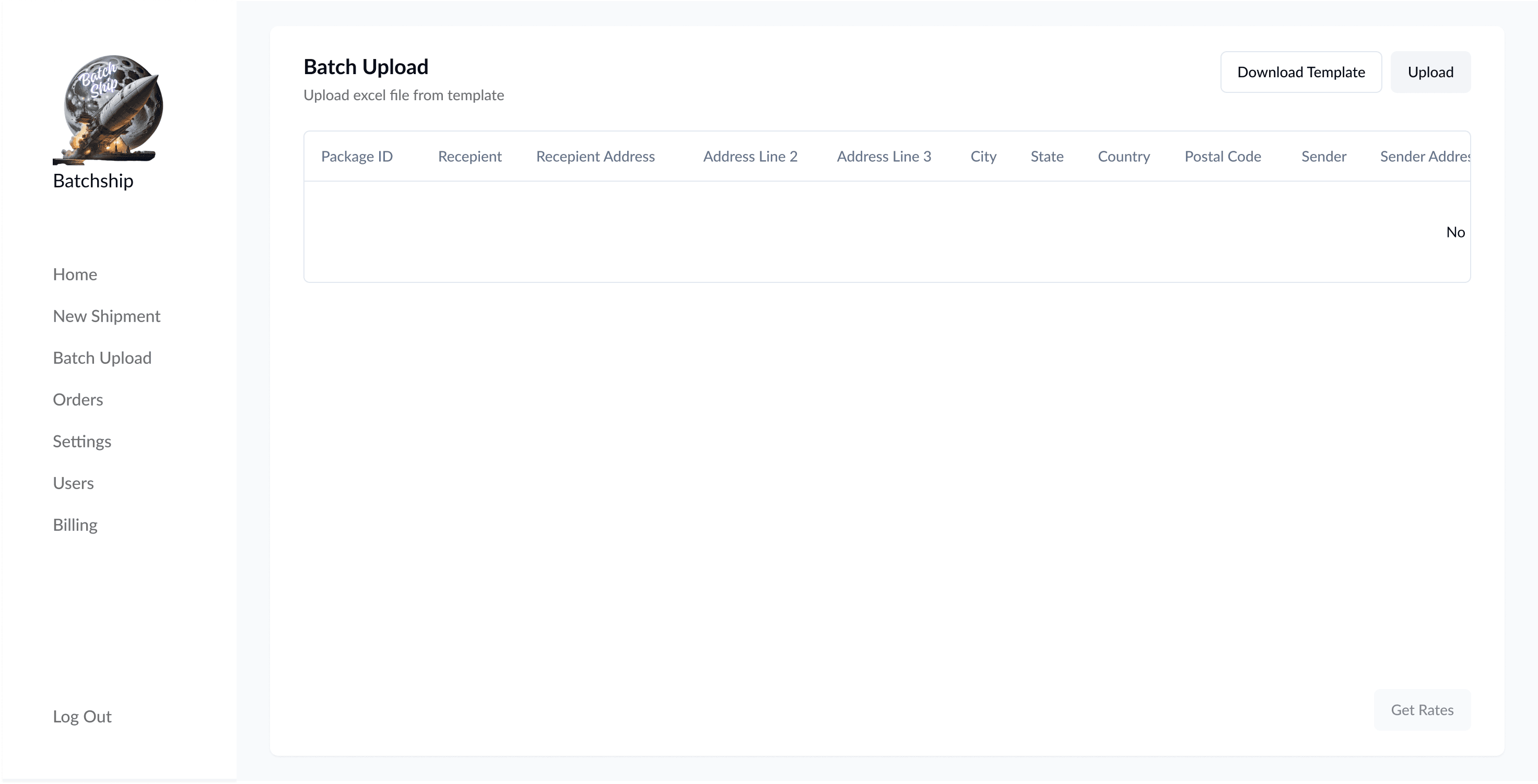Open the Users page
This screenshot has width=1538, height=784.
(73, 483)
